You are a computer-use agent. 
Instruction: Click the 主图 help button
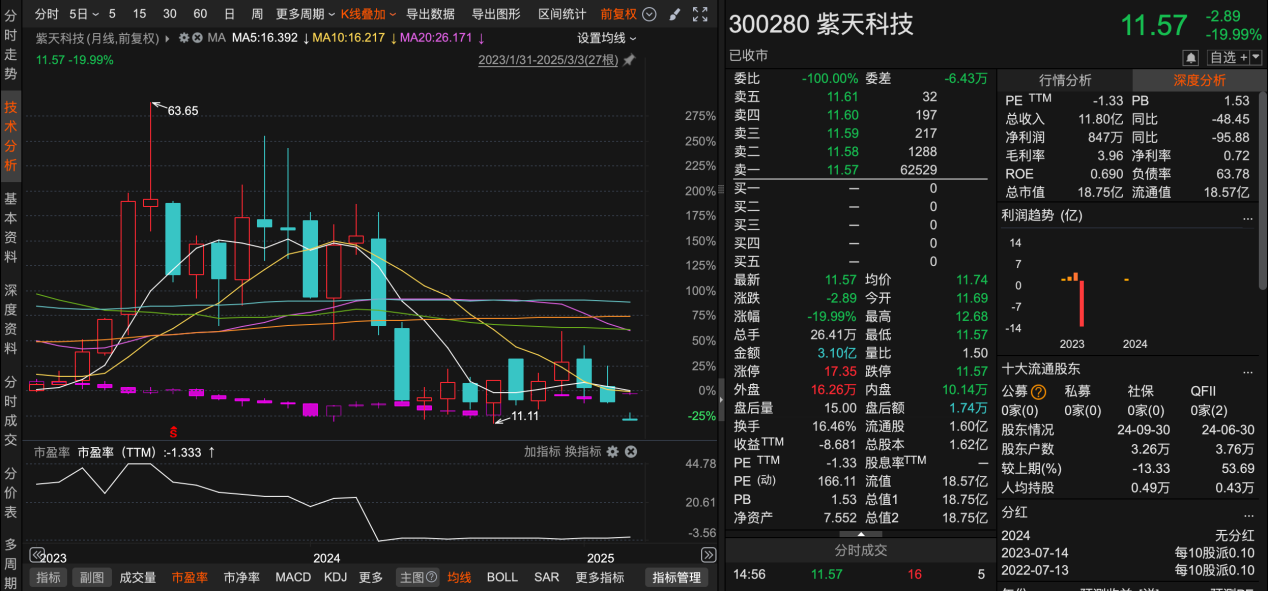click(417, 577)
